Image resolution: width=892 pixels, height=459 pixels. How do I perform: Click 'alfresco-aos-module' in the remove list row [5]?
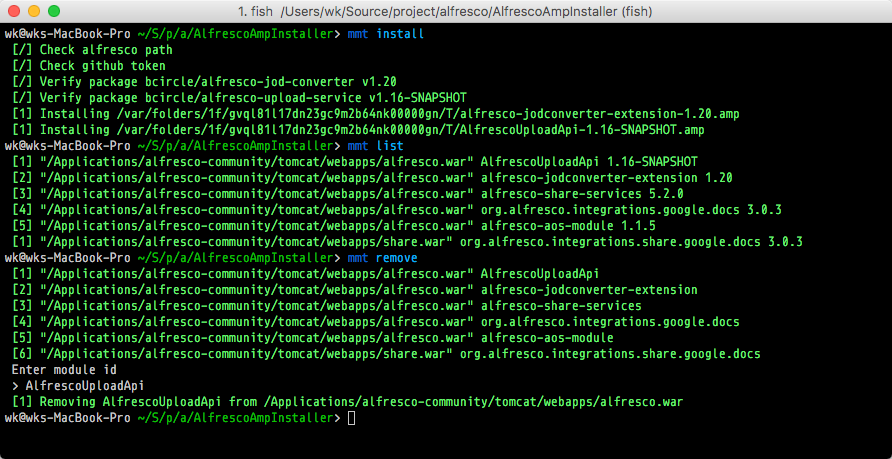[x=547, y=338]
